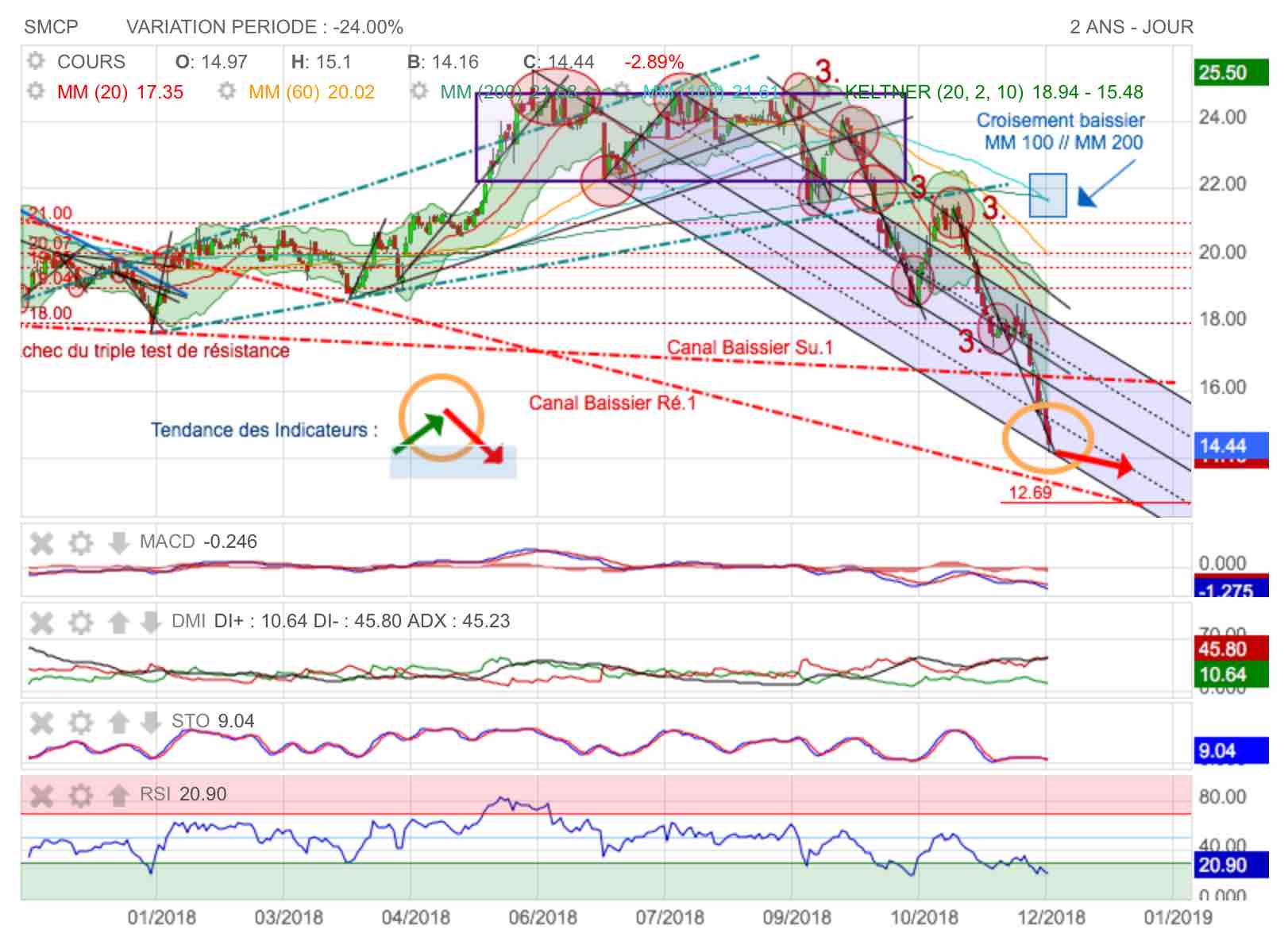Move DMI panel up with arrow

(x=118, y=623)
